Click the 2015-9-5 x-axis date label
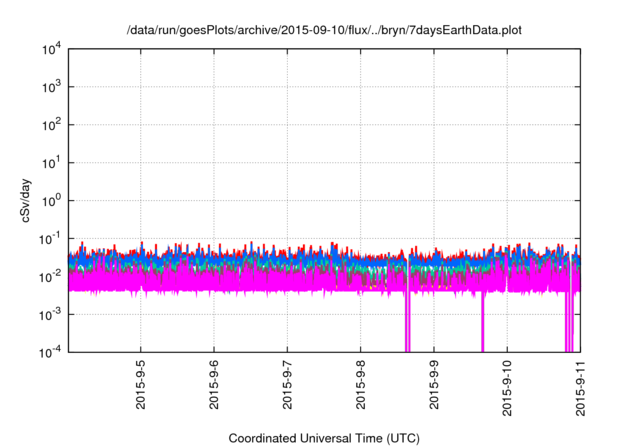This screenshot has height=448, width=640. click(x=140, y=385)
